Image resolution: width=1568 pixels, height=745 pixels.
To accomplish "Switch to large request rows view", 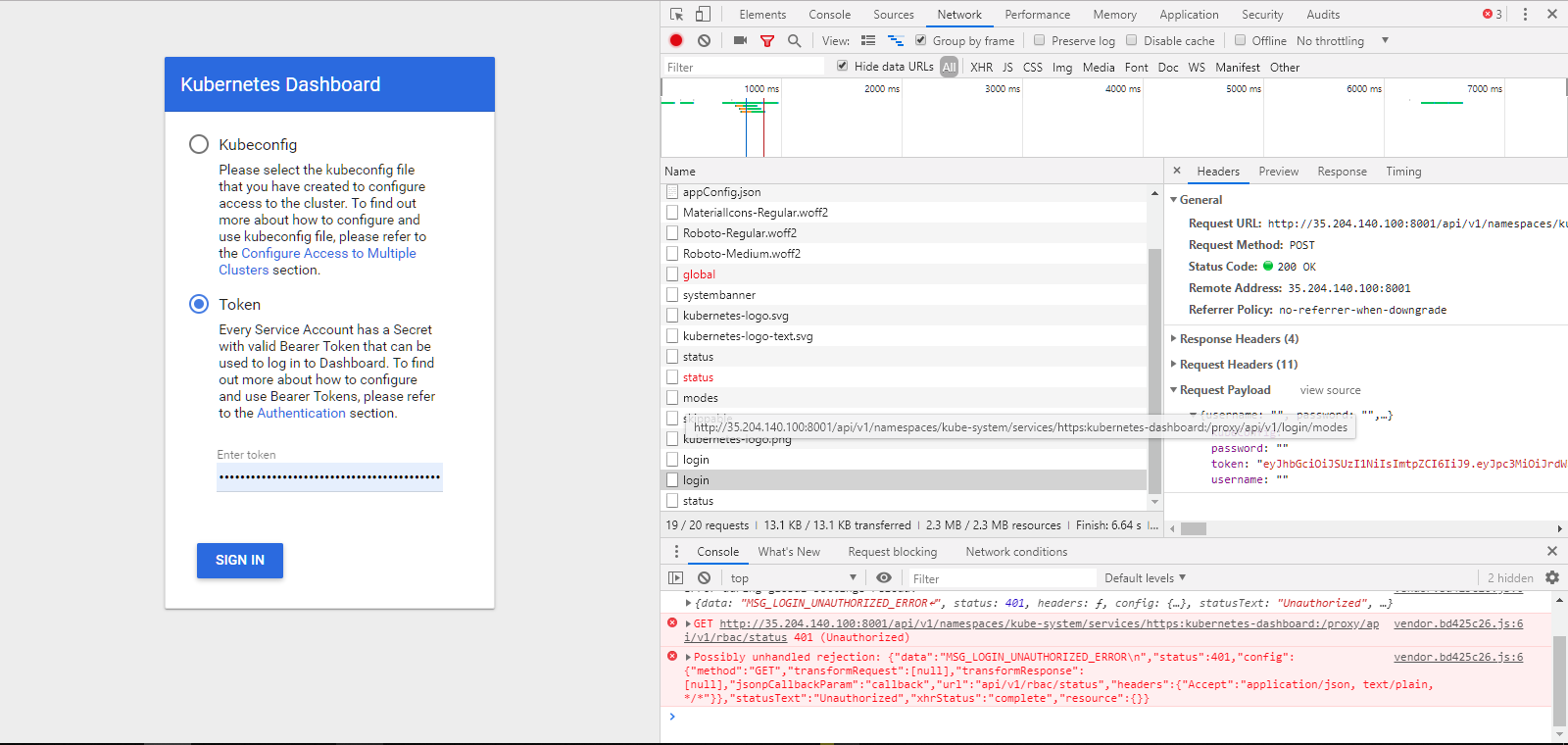I will [x=868, y=40].
